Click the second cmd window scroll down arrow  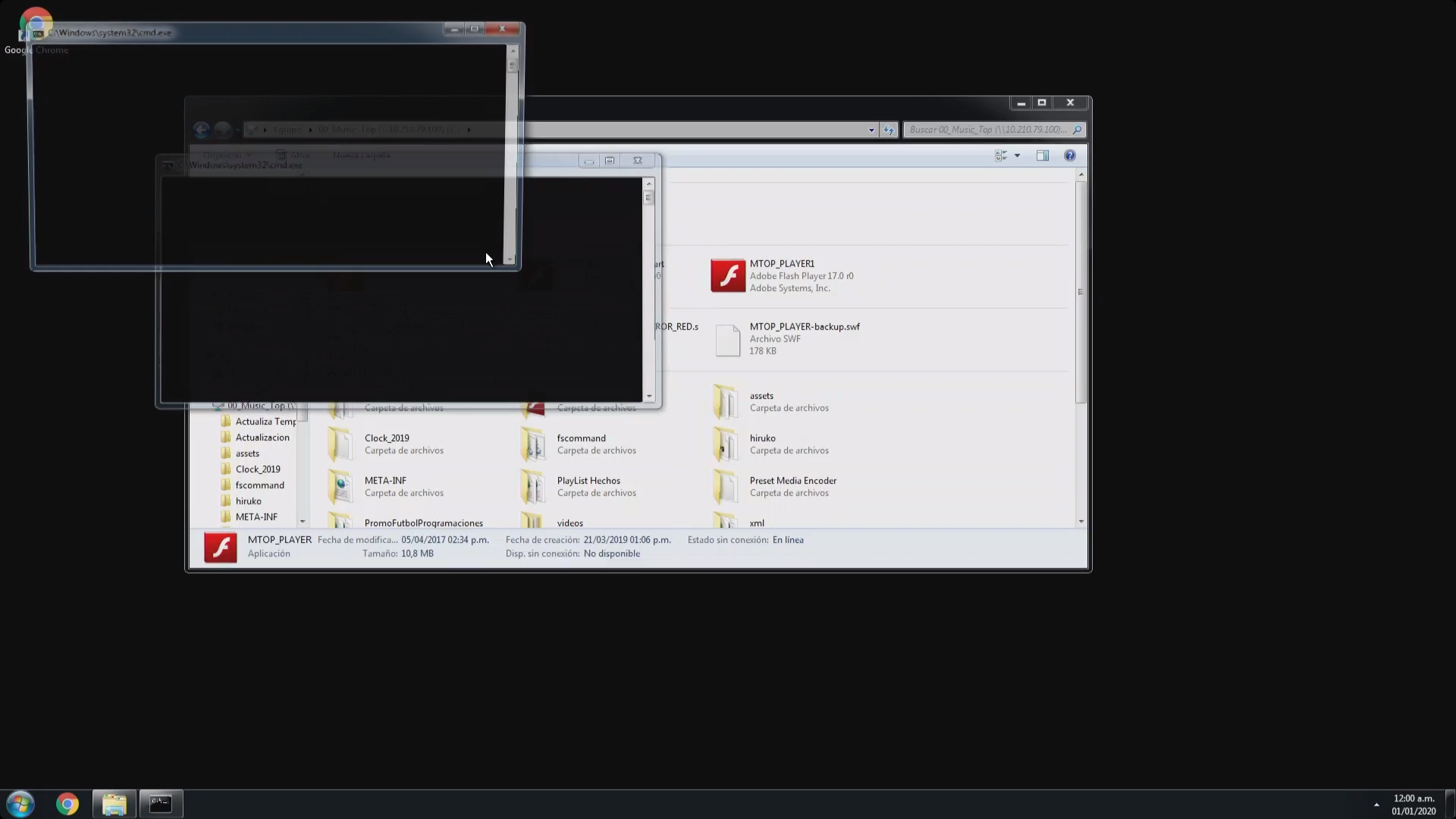click(649, 397)
